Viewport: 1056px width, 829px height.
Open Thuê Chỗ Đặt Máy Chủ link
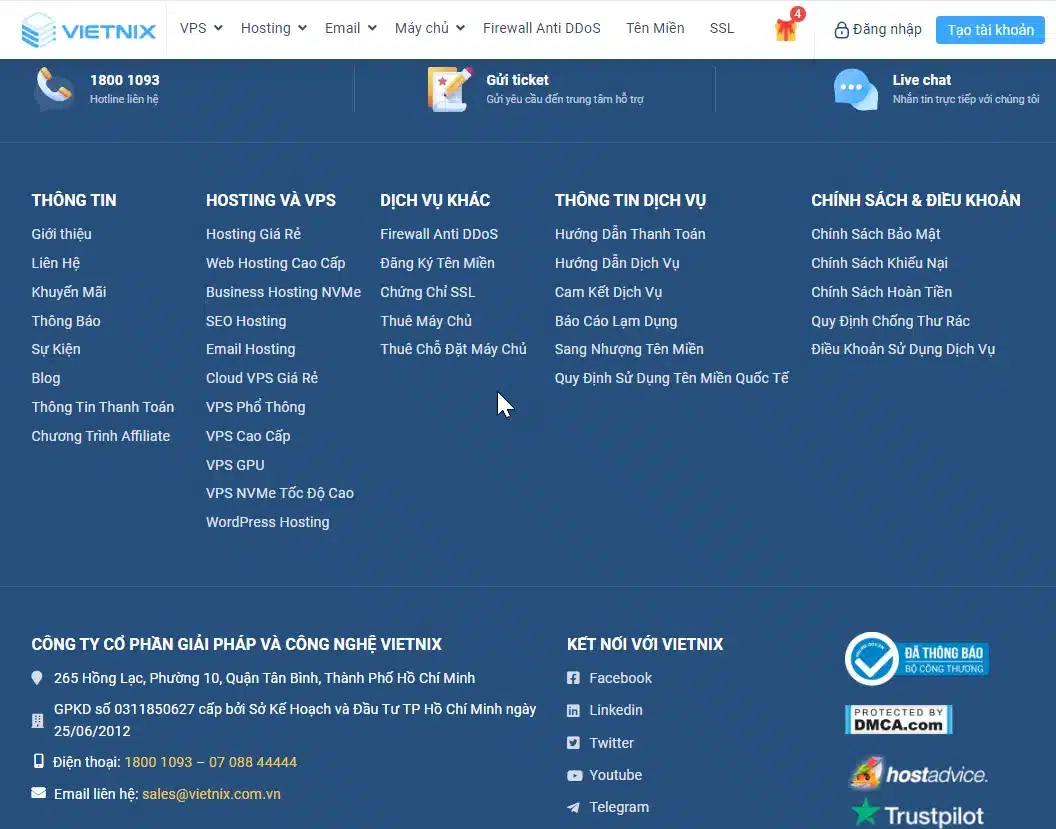pyautogui.click(x=453, y=350)
